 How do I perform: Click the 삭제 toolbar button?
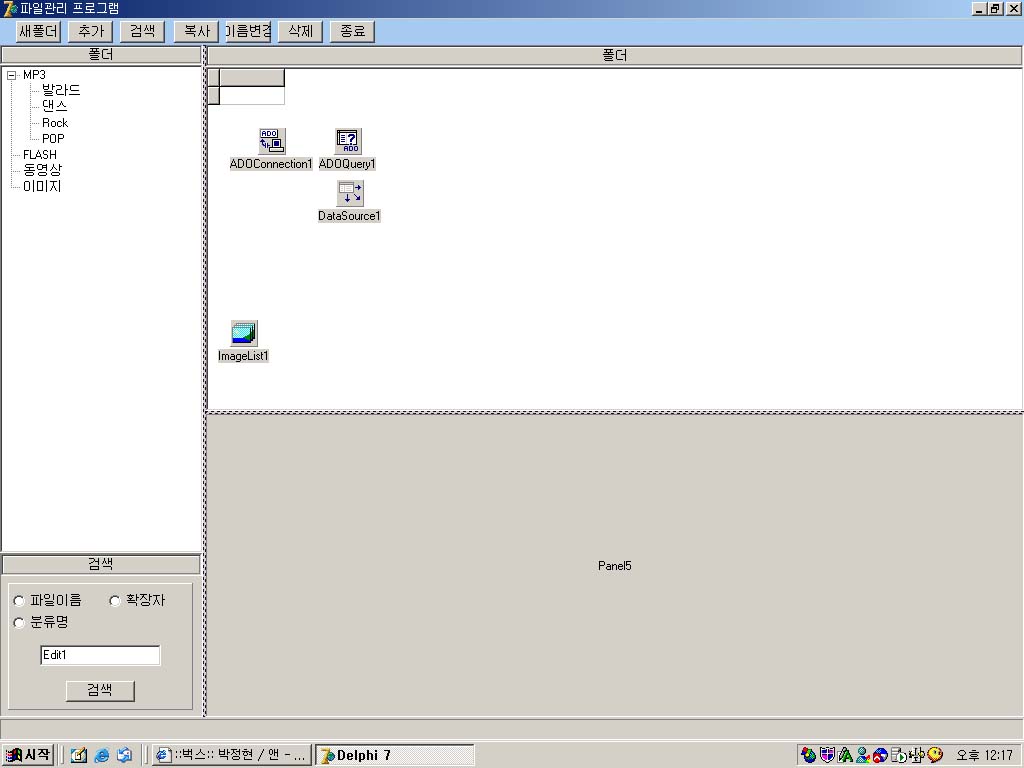coord(300,31)
